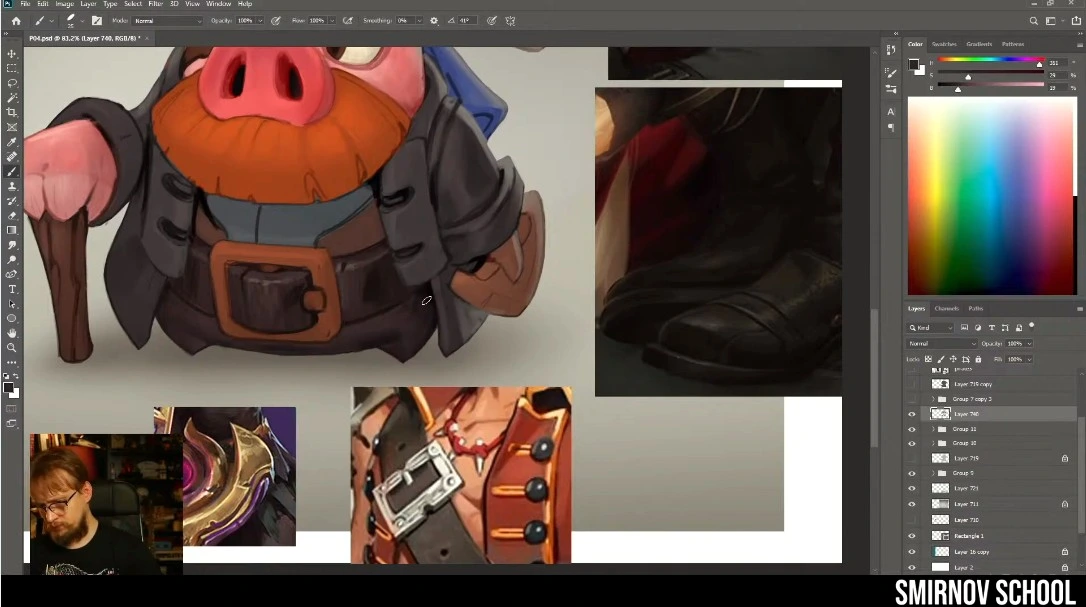Click the Home icon in options bar

(x=15, y=20)
